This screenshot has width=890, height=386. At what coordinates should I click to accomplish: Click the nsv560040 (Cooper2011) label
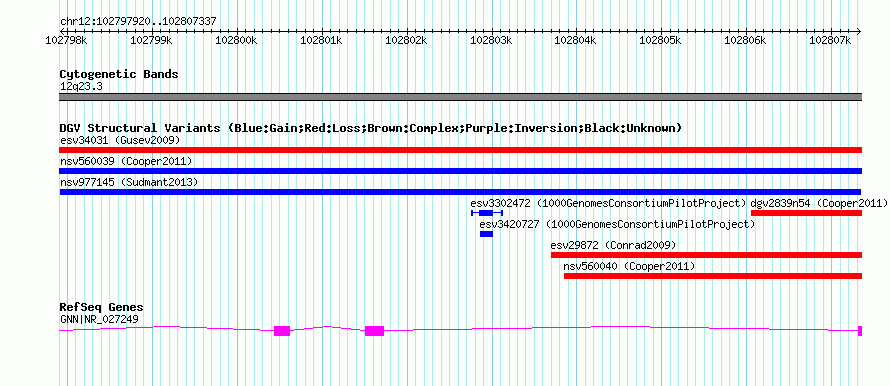(629, 266)
